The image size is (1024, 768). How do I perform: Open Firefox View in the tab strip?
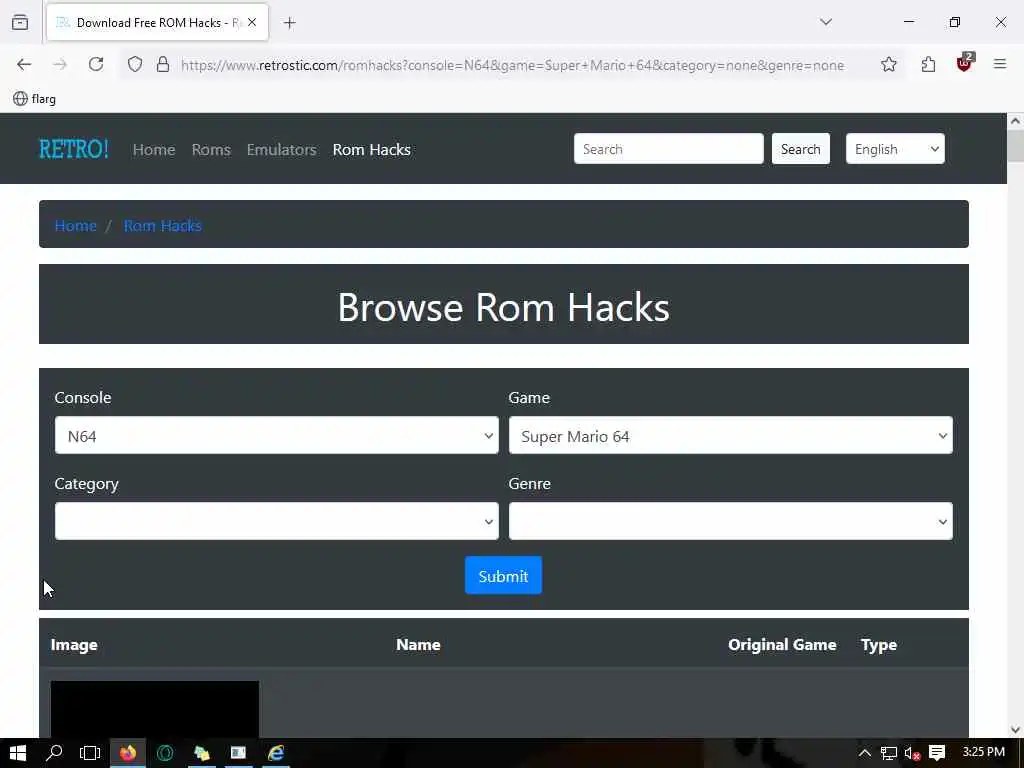(20, 22)
